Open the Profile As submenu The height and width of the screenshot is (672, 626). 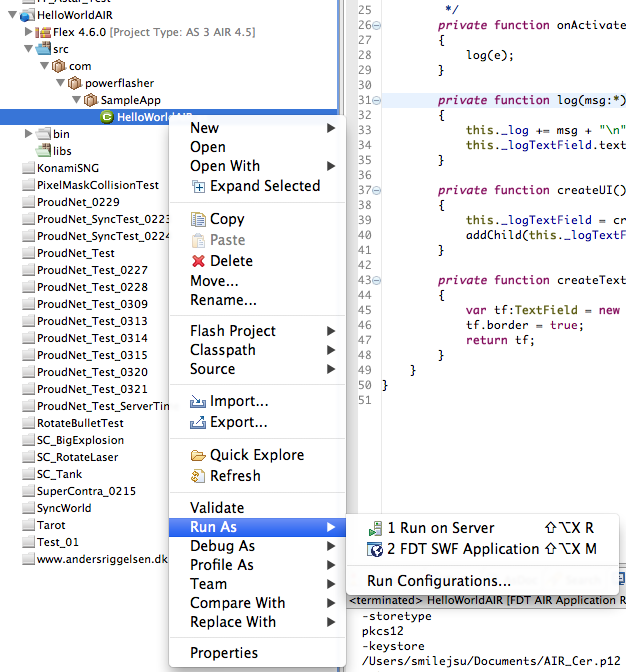pos(258,565)
